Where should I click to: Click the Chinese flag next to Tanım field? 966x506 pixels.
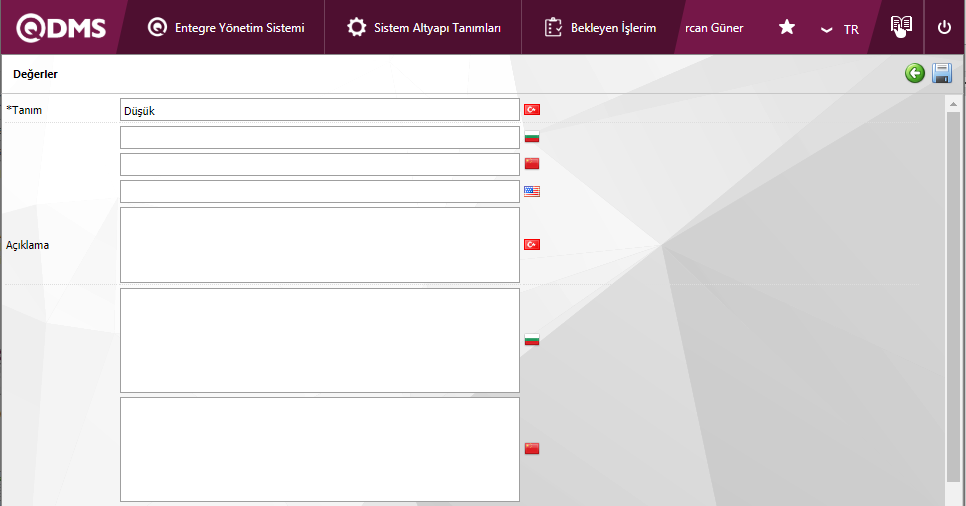point(532,163)
